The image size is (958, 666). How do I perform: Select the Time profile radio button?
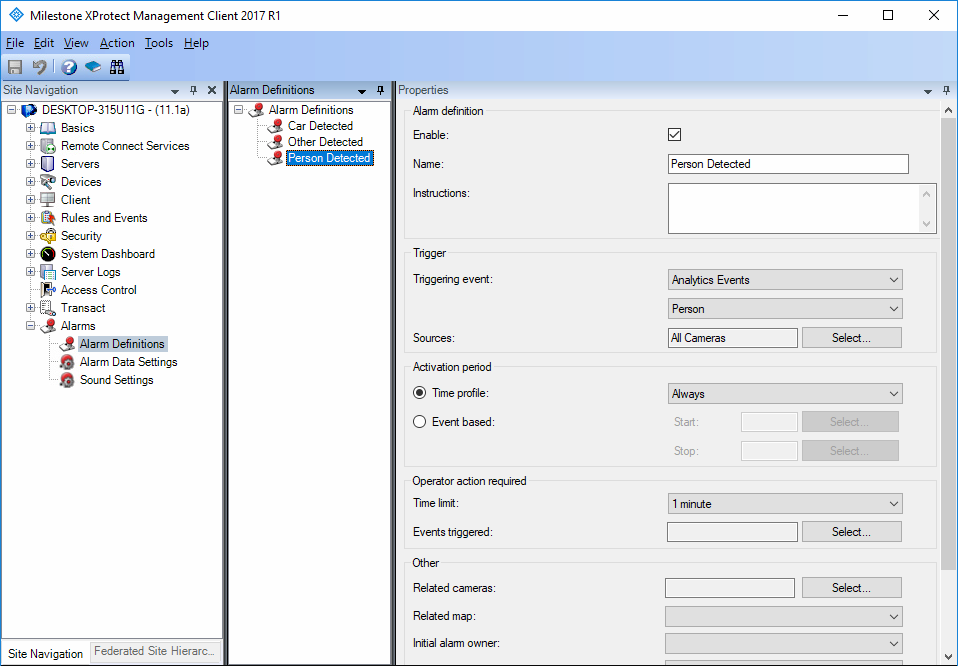pyautogui.click(x=419, y=393)
